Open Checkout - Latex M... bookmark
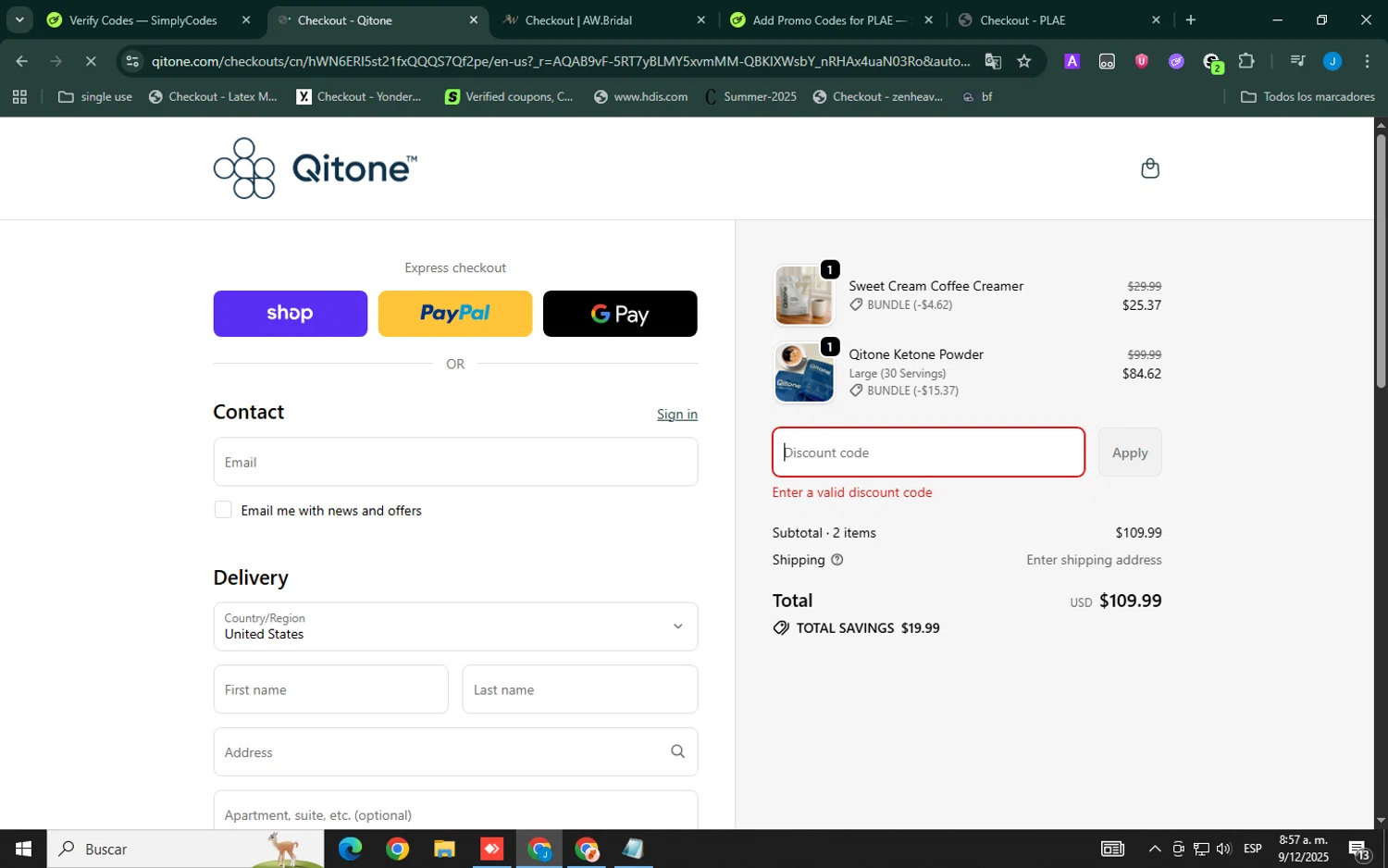The image size is (1388, 868). (214, 96)
